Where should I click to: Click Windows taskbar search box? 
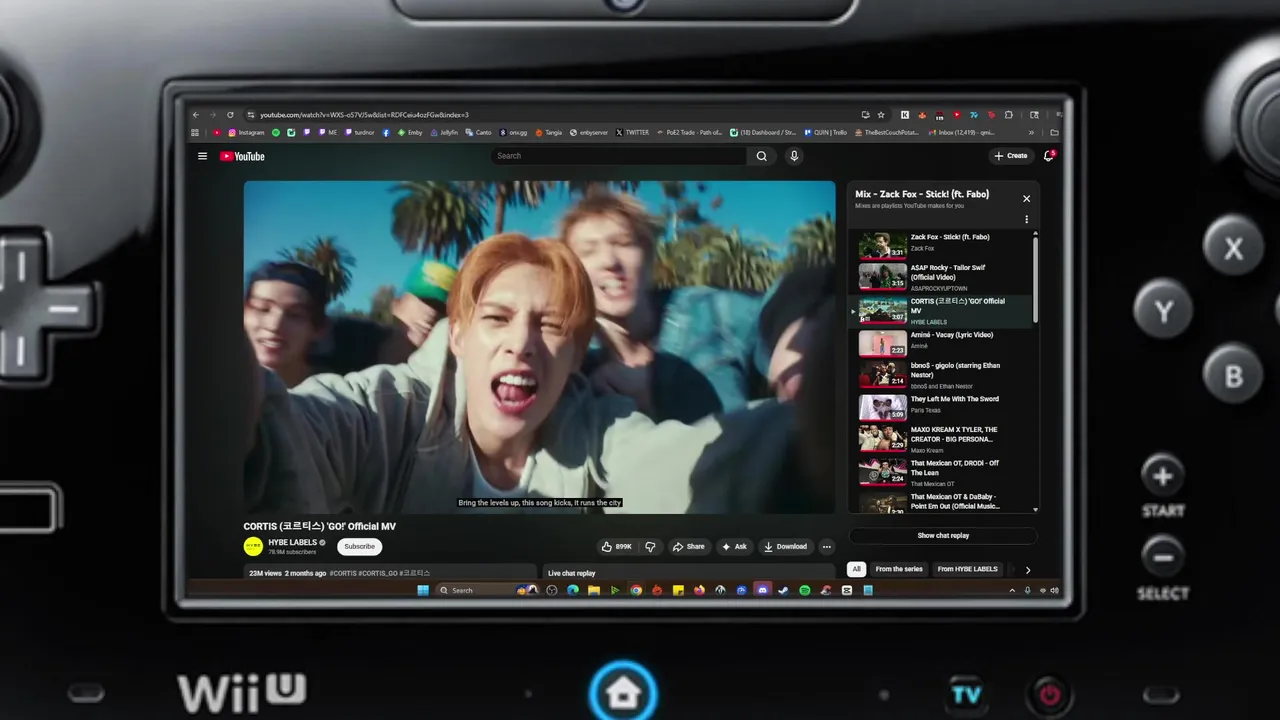(x=487, y=590)
